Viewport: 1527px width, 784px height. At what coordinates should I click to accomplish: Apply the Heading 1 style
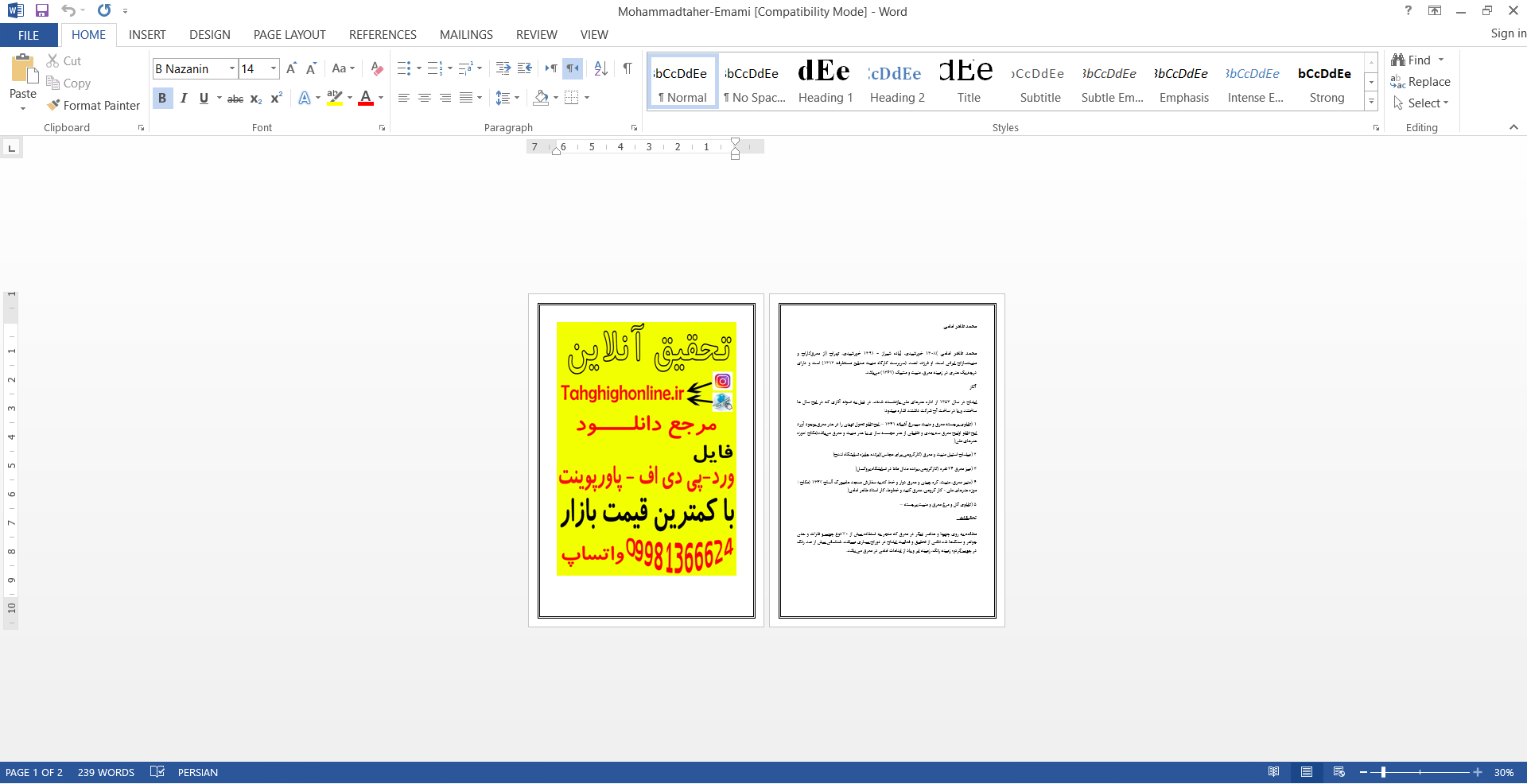point(826,82)
